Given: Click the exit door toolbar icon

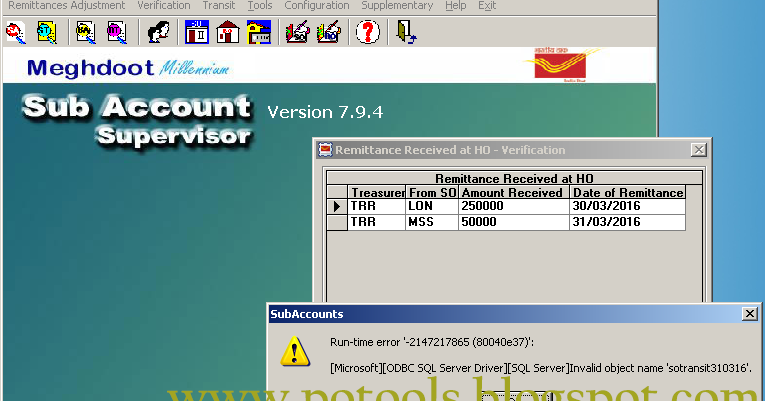Looking at the screenshot, I should (x=406, y=32).
